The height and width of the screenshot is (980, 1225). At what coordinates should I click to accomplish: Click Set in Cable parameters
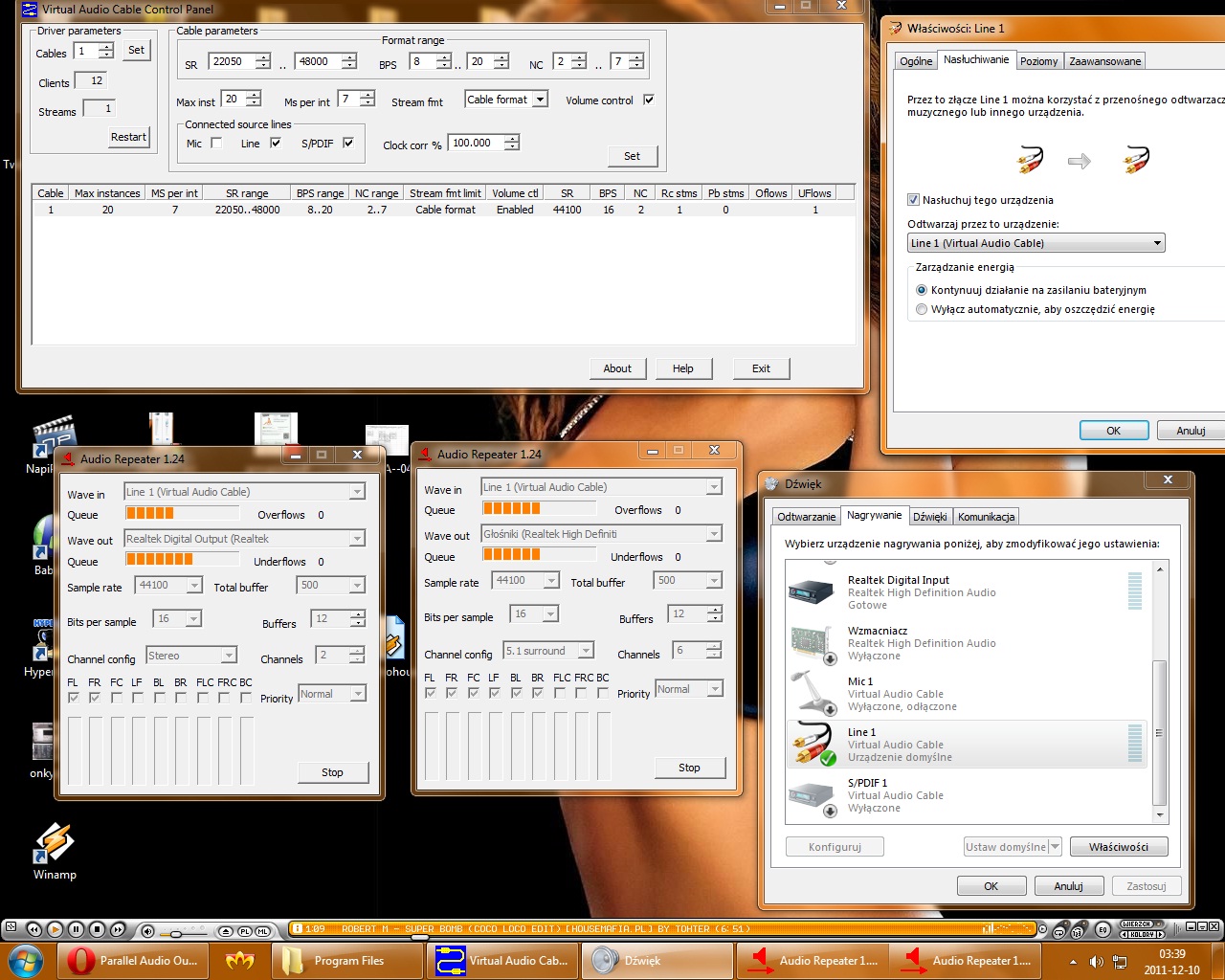632,156
